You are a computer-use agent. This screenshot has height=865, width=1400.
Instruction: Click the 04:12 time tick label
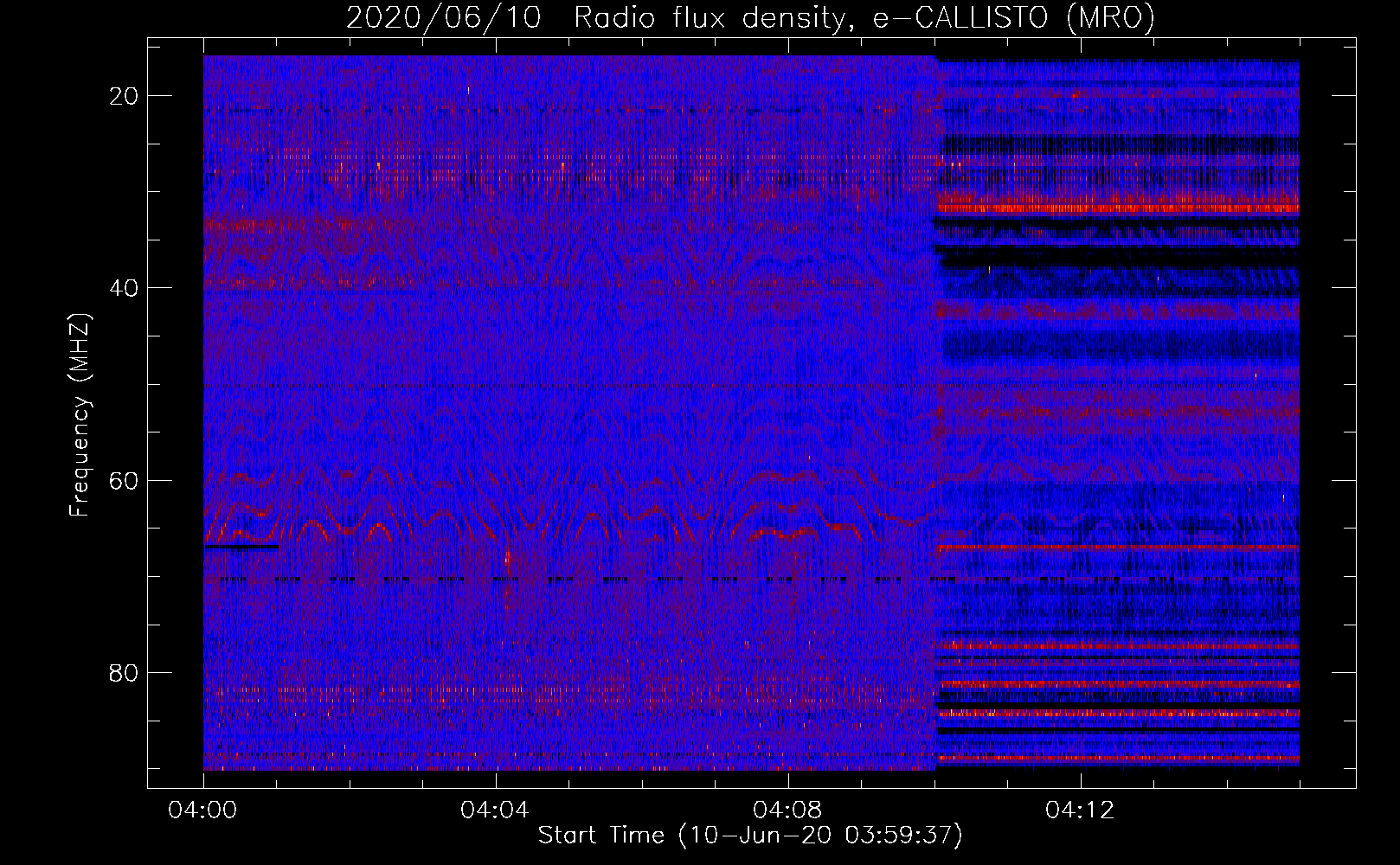click(1080, 811)
